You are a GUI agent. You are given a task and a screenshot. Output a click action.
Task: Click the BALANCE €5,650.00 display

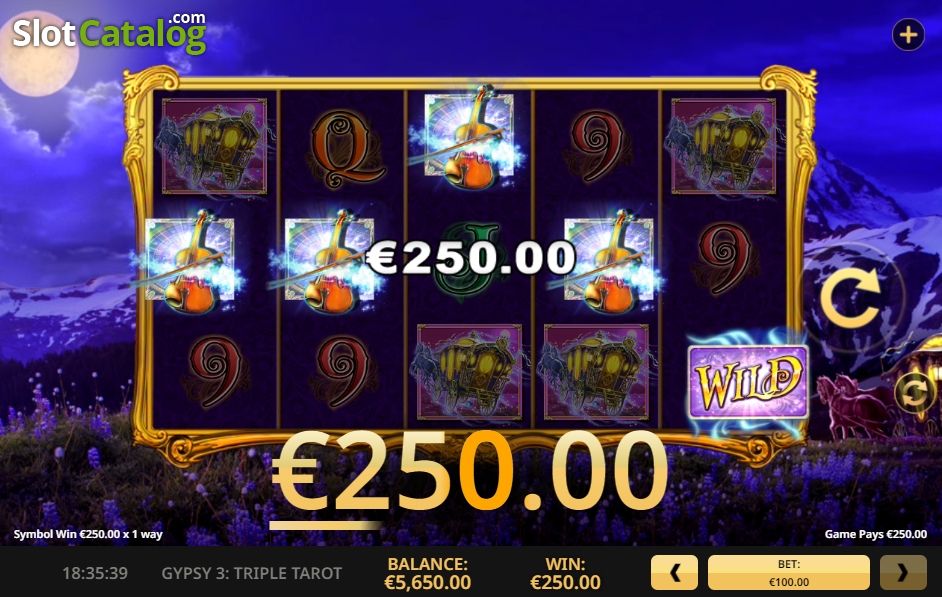tap(427, 573)
